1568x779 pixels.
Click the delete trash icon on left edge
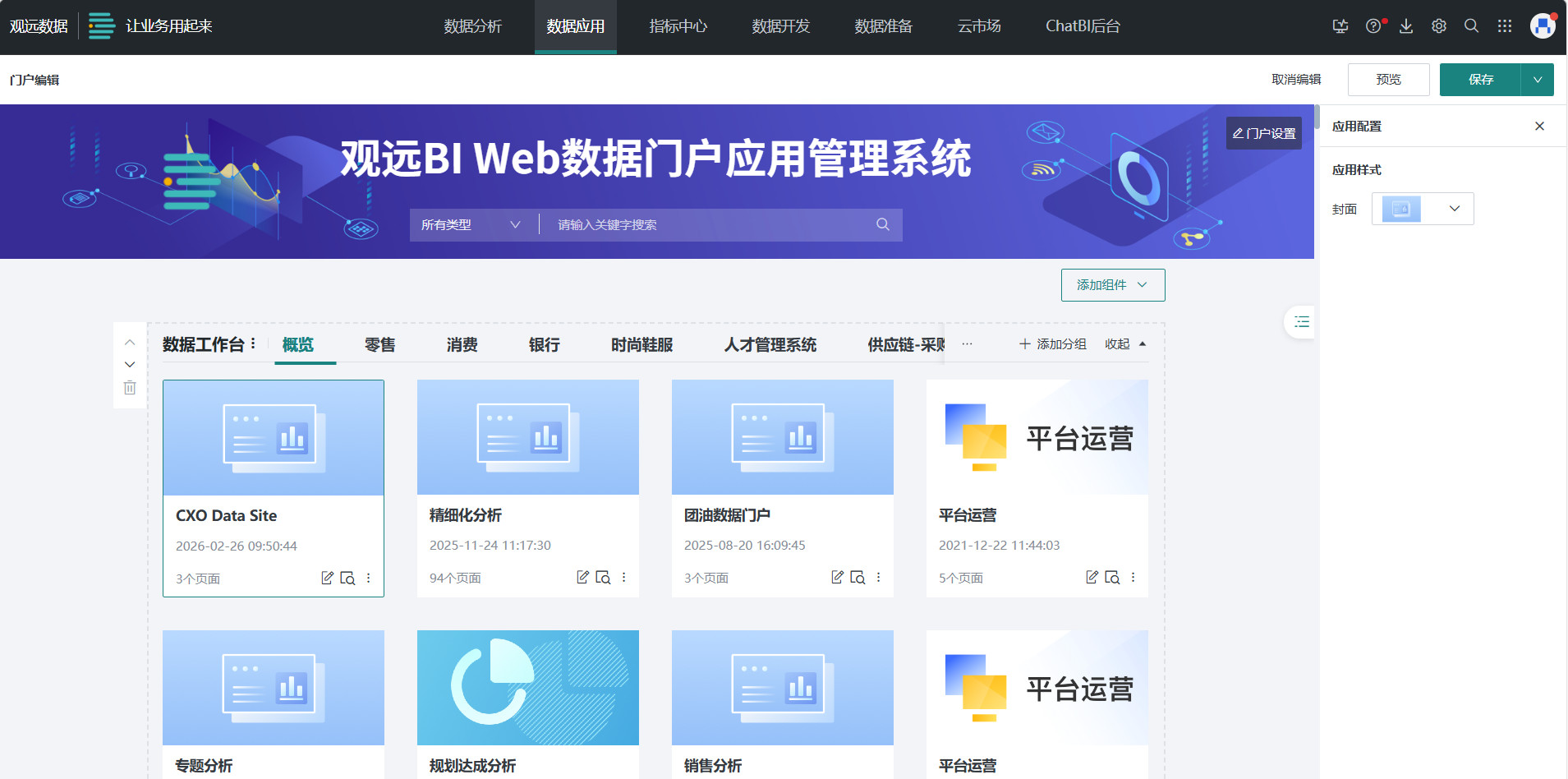[x=129, y=387]
